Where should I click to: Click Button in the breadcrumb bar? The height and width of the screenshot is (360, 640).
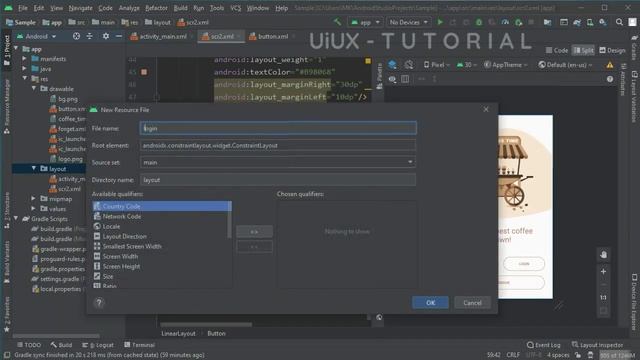tap(216, 333)
